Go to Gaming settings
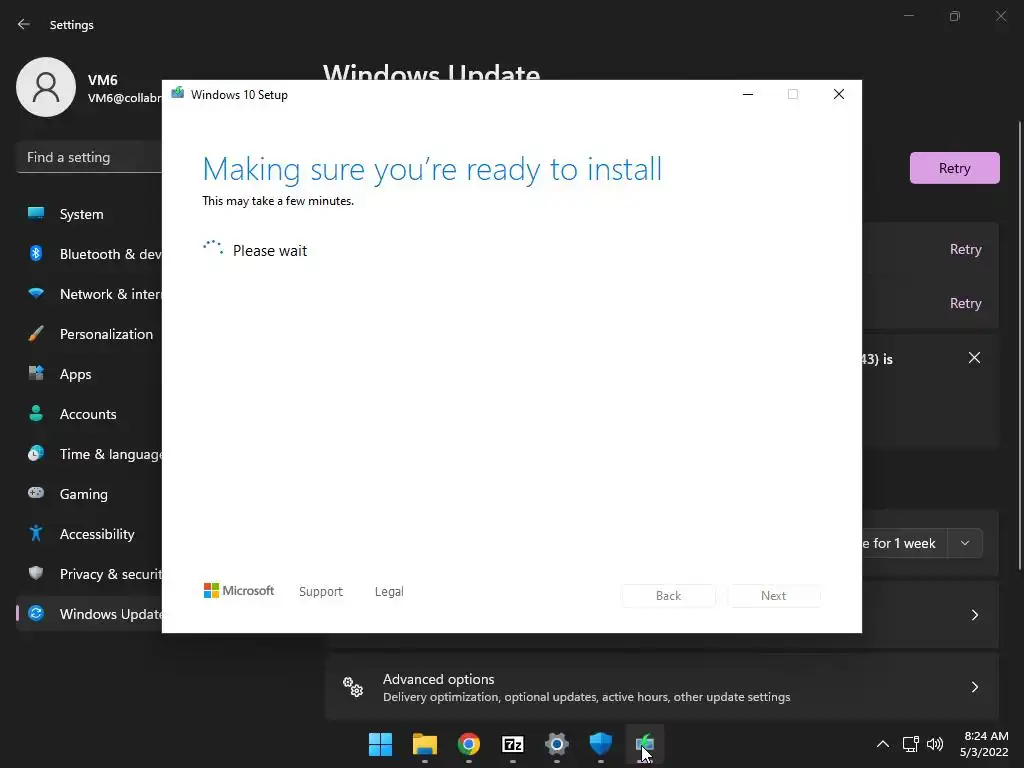 89,494
